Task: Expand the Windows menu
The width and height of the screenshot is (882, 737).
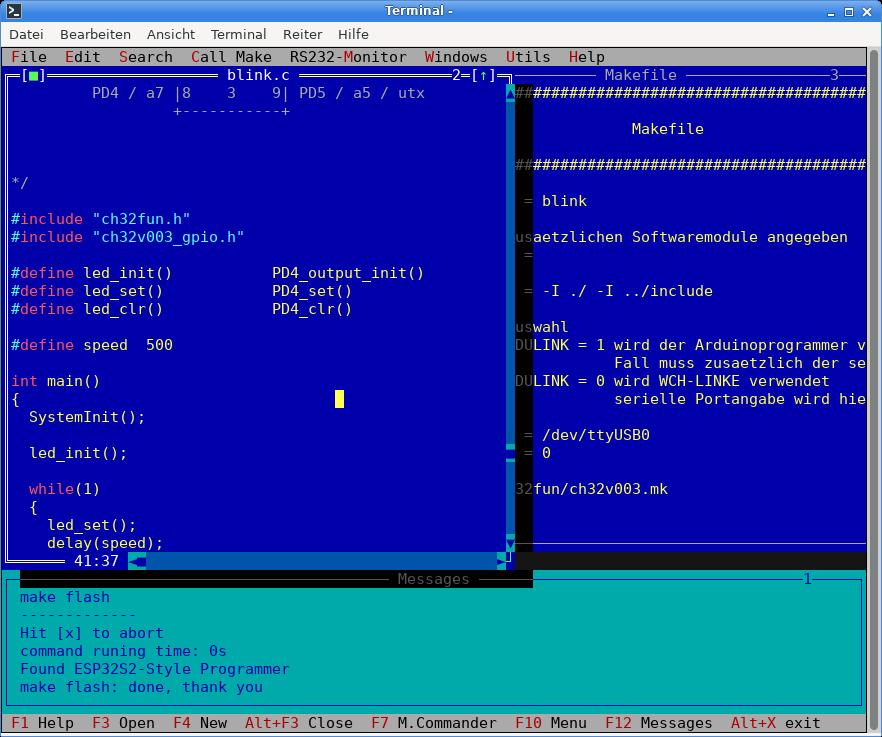Action: 456,57
